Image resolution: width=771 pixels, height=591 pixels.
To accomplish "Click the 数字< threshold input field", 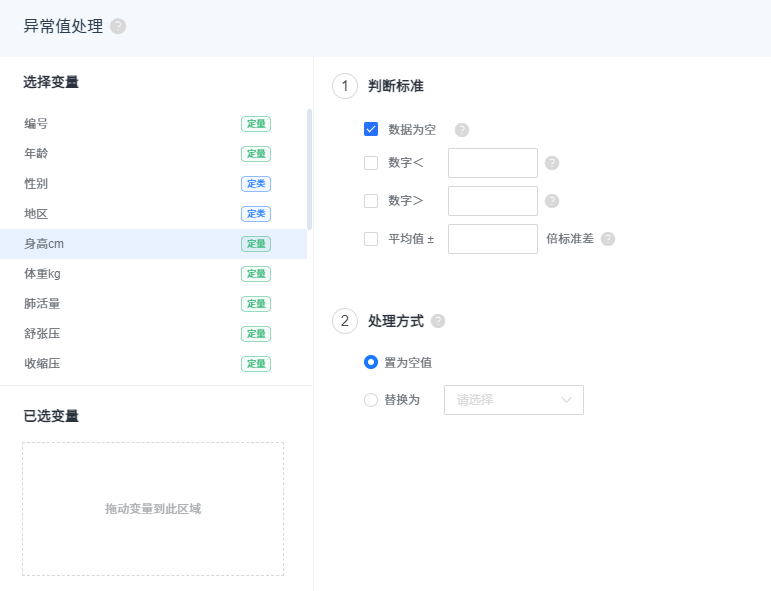I will (493, 163).
